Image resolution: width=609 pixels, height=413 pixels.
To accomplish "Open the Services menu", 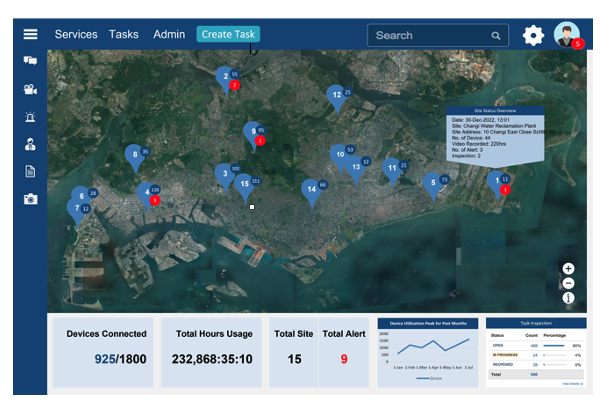I will [x=76, y=34].
